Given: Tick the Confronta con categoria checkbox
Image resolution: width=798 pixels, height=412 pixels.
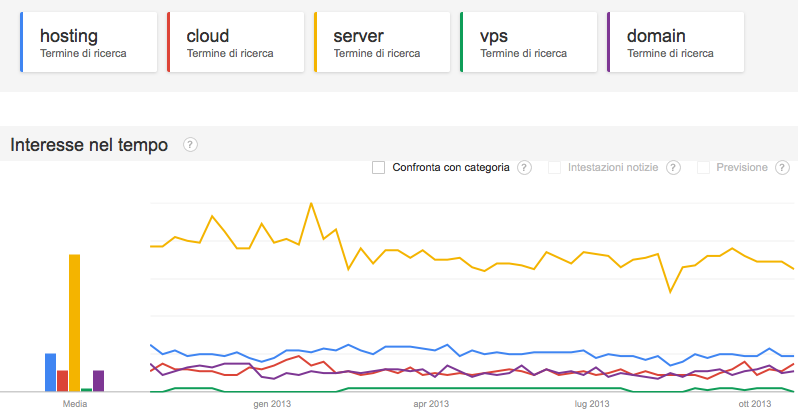Looking at the screenshot, I should click(378, 167).
